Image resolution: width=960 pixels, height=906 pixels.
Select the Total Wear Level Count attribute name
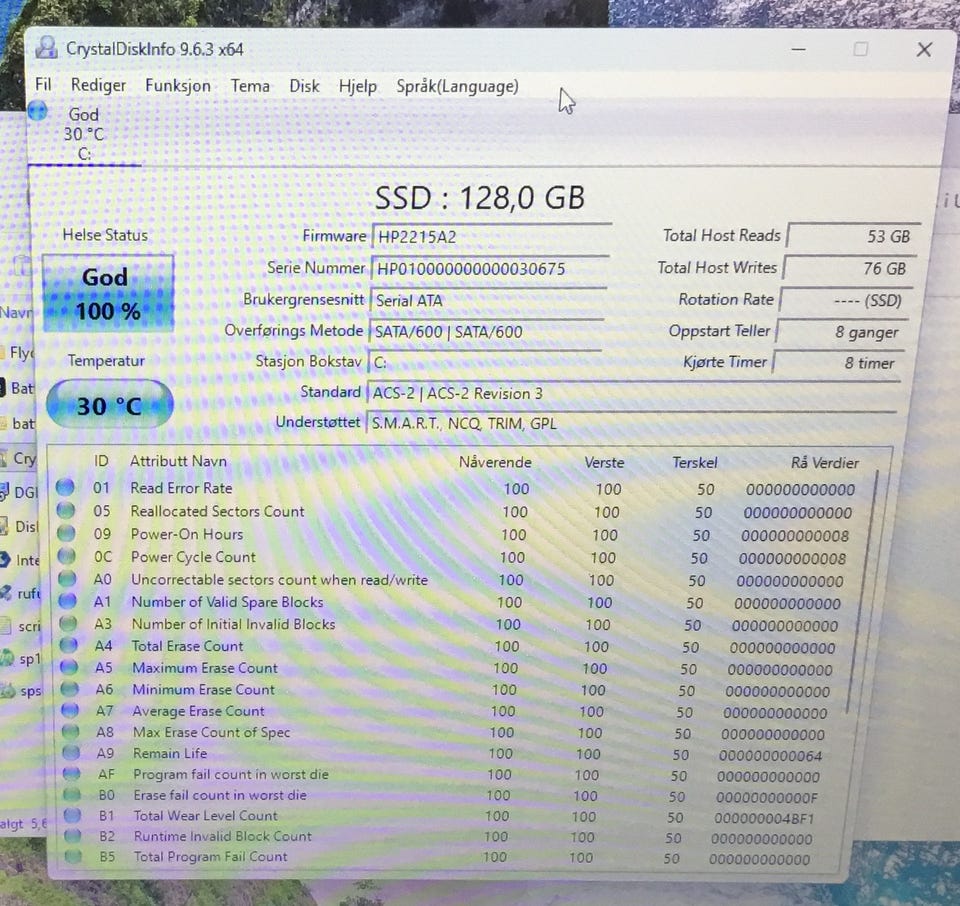click(x=206, y=815)
